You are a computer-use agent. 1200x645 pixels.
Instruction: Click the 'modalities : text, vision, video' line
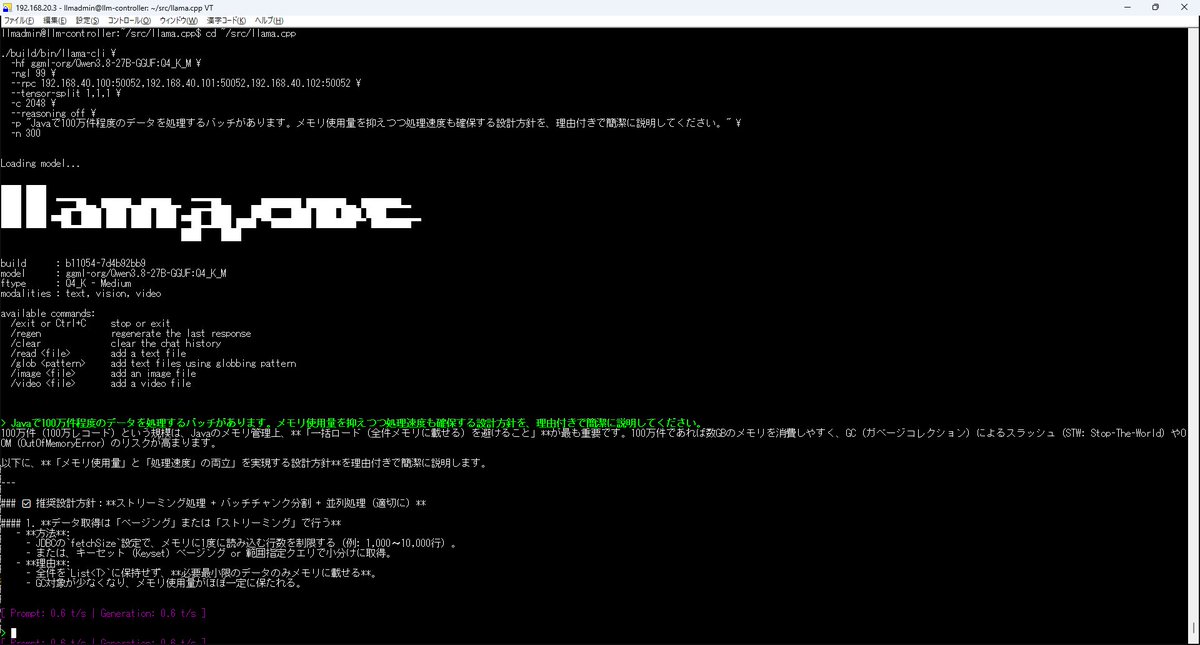coord(81,293)
